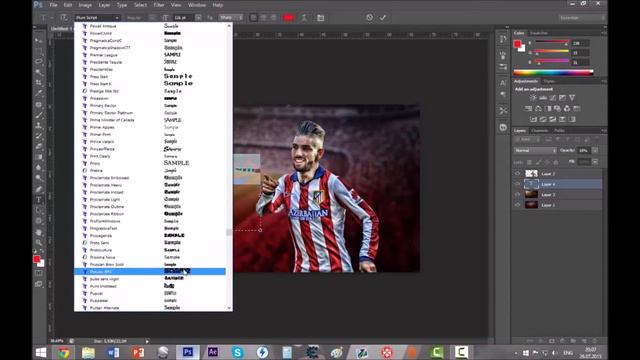Image resolution: width=640 pixels, height=360 pixels.
Task: Select the Eyedropper tool
Action: pyautogui.click(x=39, y=93)
